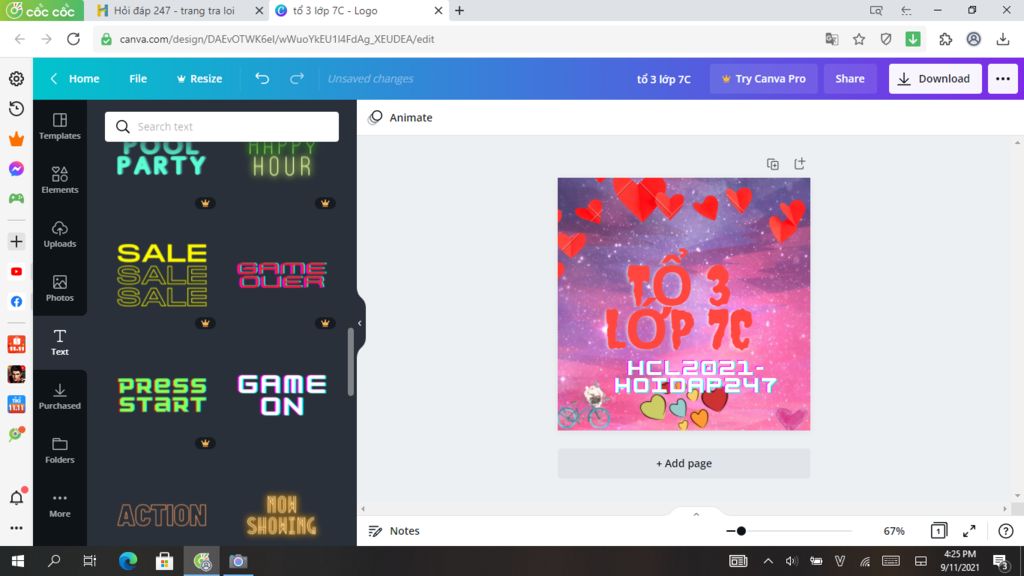Open the Notes panel
The image size is (1024, 576).
pyautogui.click(x=394, y=531)
